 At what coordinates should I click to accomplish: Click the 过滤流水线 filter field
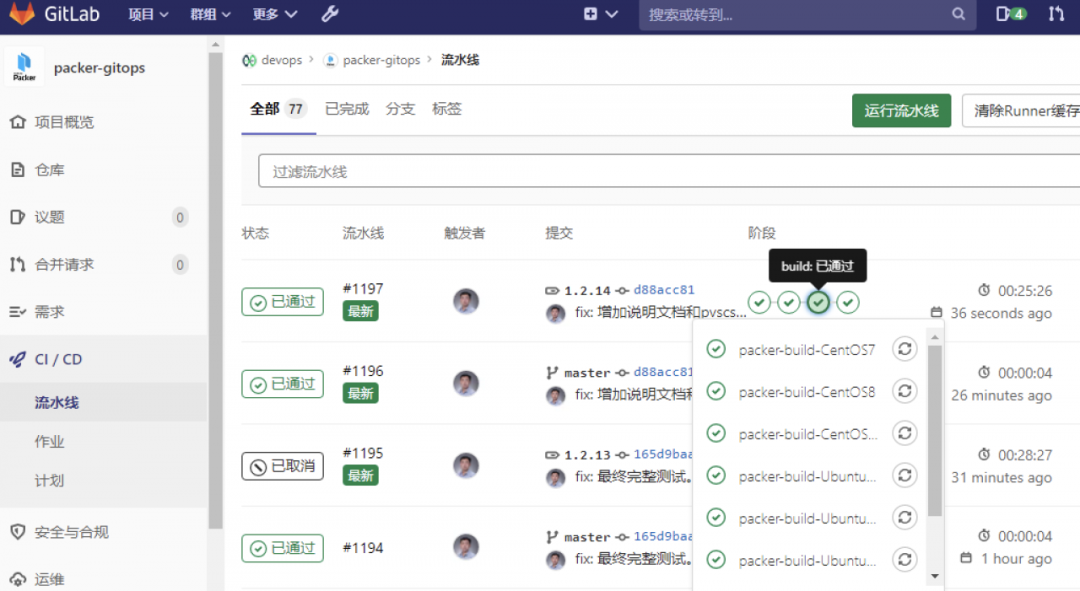click(668, 171)
